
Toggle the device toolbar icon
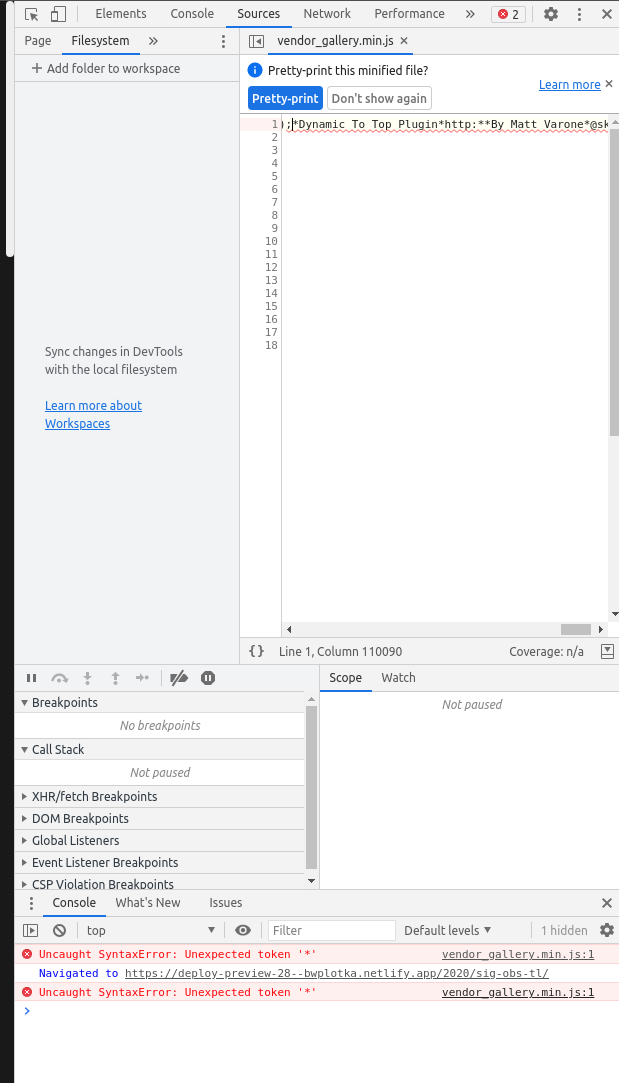pos(59,14)
